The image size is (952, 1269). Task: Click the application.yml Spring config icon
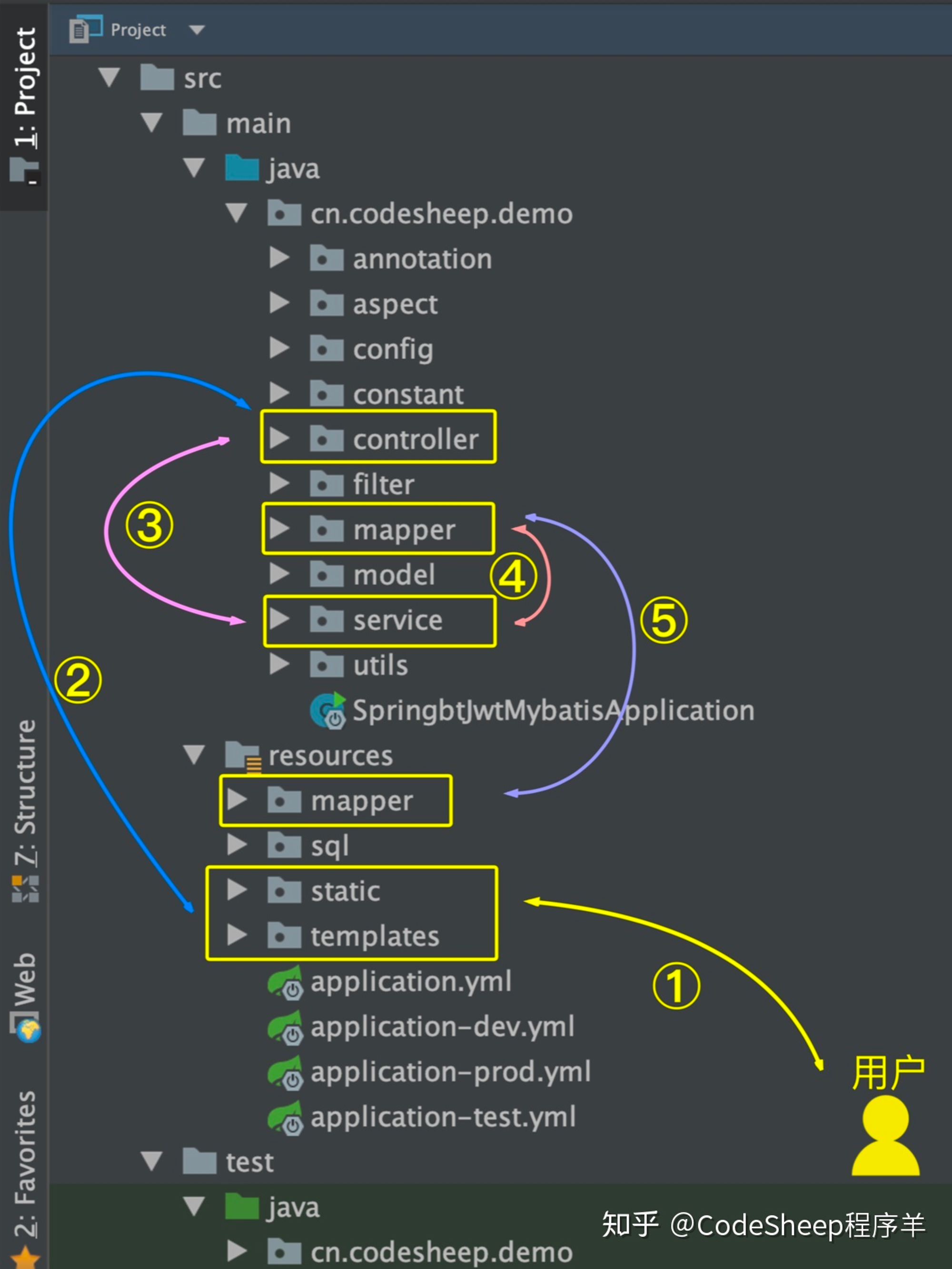pos(285,982)
